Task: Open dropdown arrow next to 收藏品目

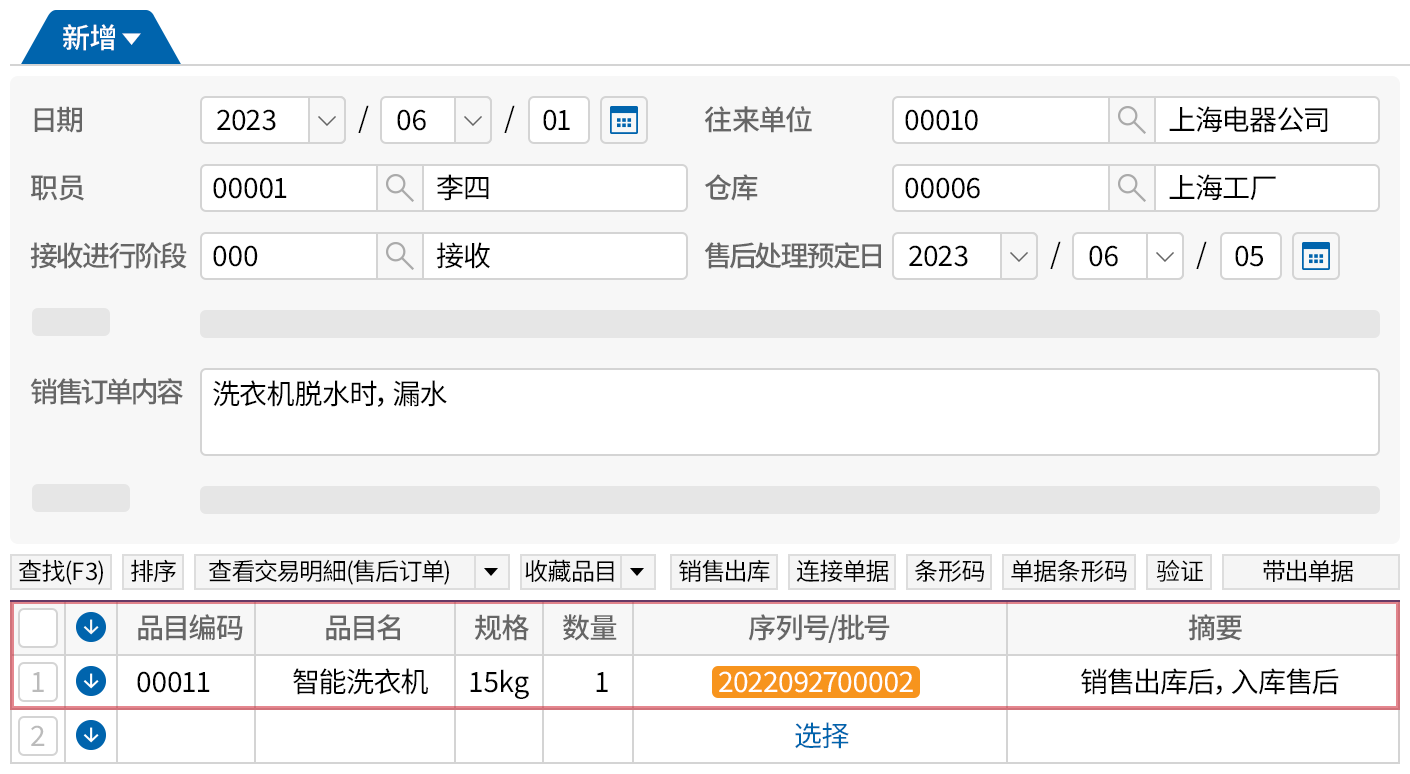Action: click(637, 572)
